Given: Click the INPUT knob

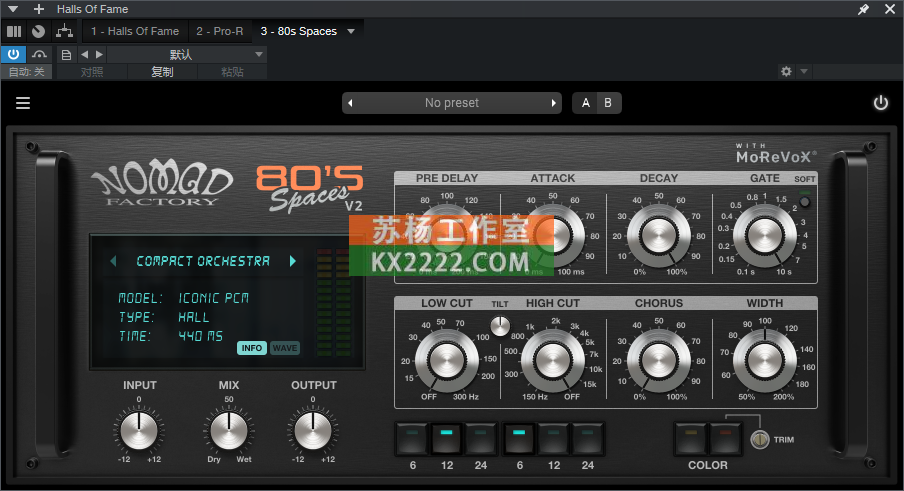Looking at the screenshot, I should pos(139,430).
